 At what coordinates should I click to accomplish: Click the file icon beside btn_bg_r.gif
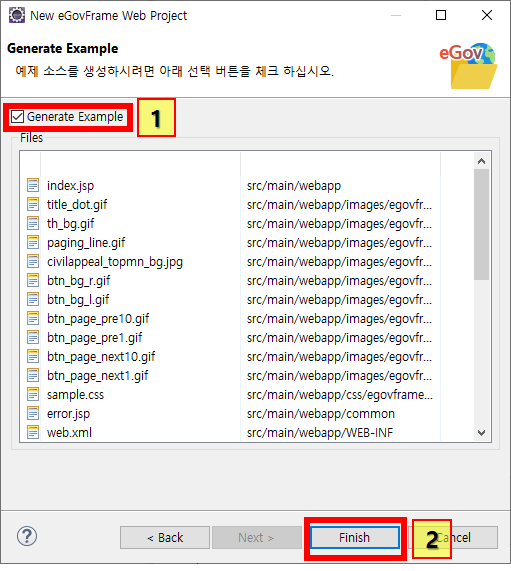pos(33,280)
